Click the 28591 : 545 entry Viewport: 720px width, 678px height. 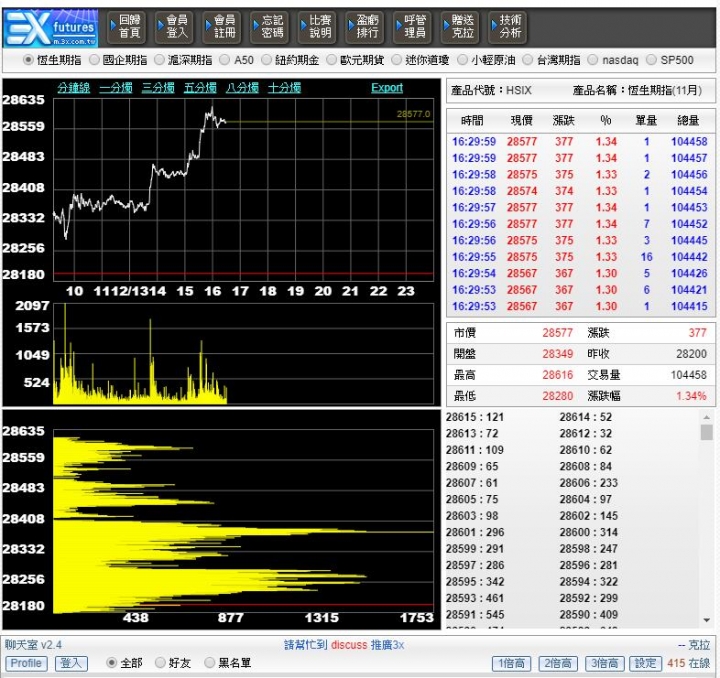(475, 615)
